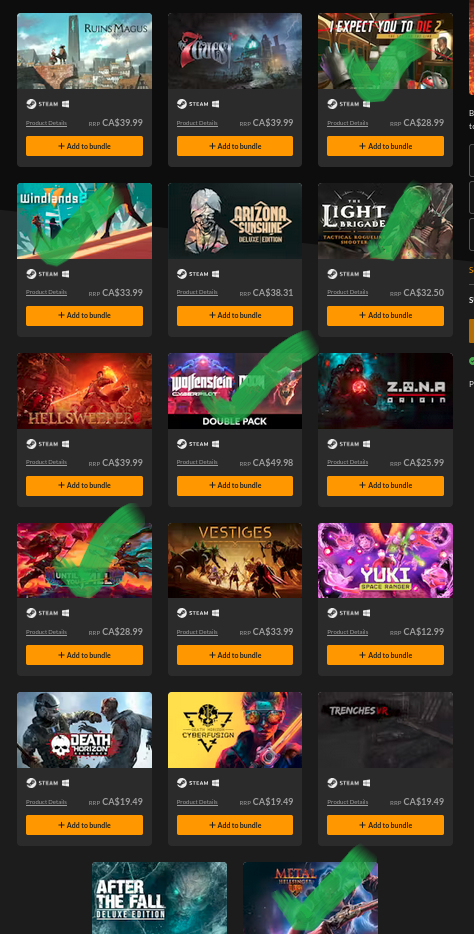Click the Windows icon under Yuki Space Ranger
Screen dimensions: 474x934
pyautogui.click(x=366, y=613)
